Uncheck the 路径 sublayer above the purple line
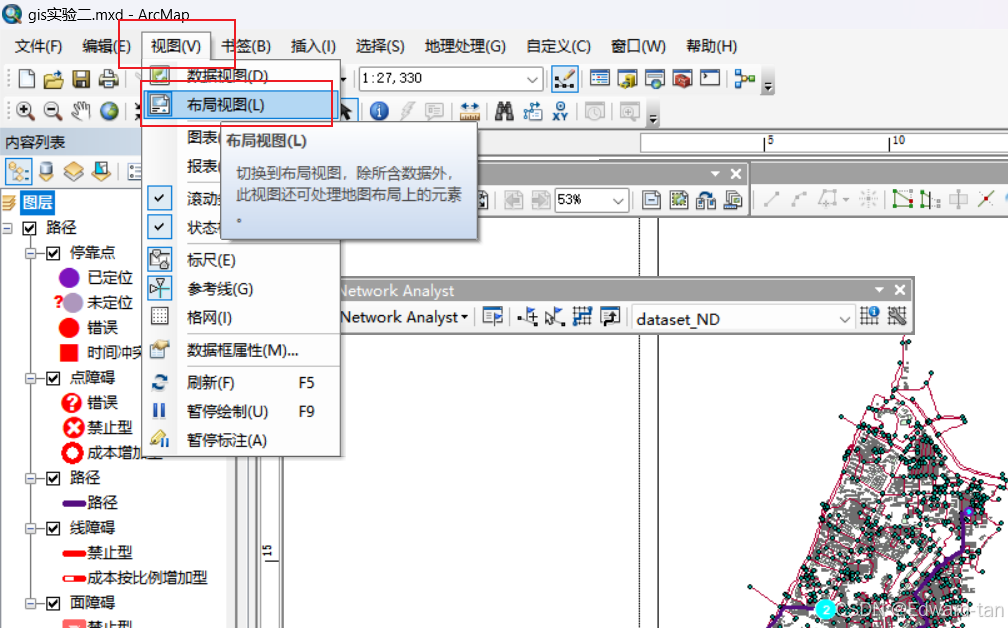1008x628 pixels. click(x=53, y=478)
